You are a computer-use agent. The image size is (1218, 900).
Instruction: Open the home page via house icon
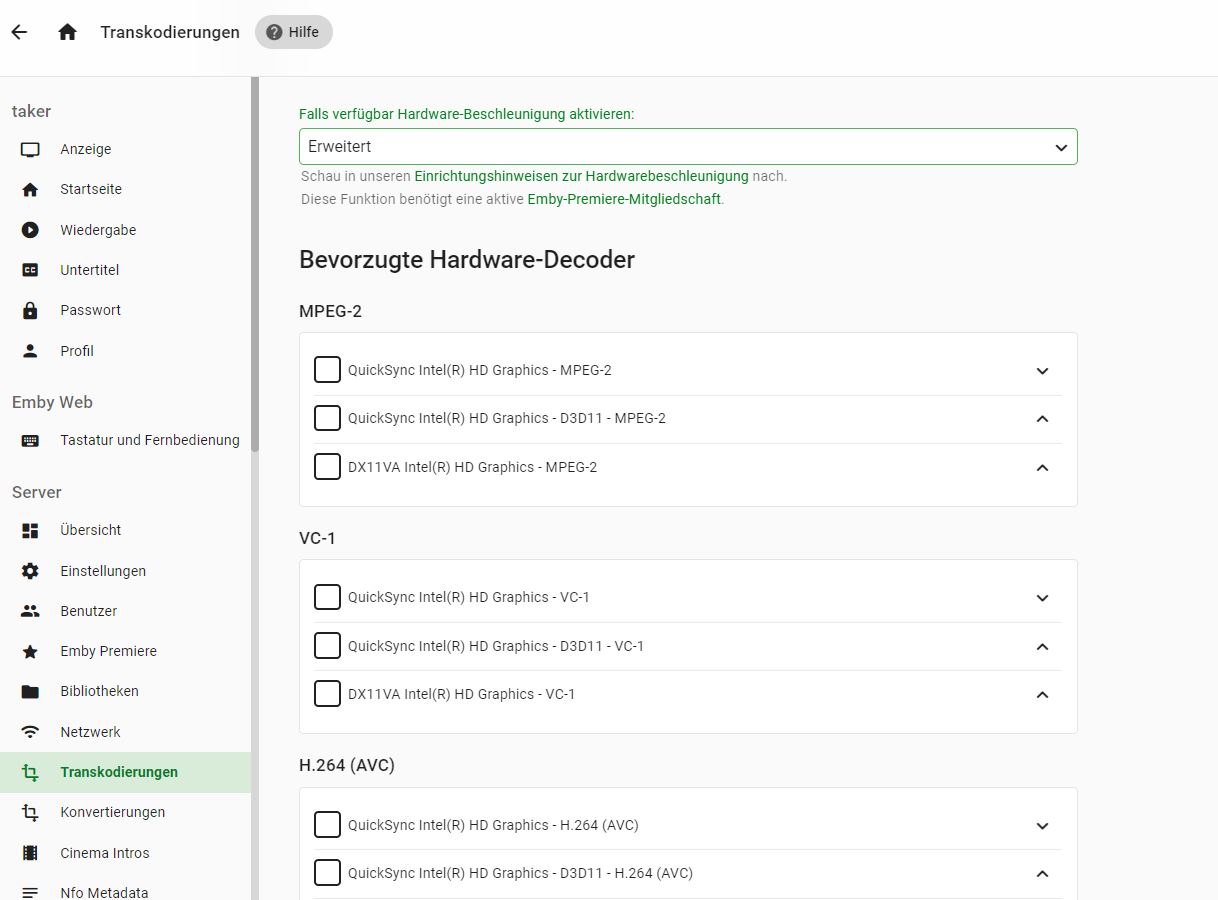(67, 32)
